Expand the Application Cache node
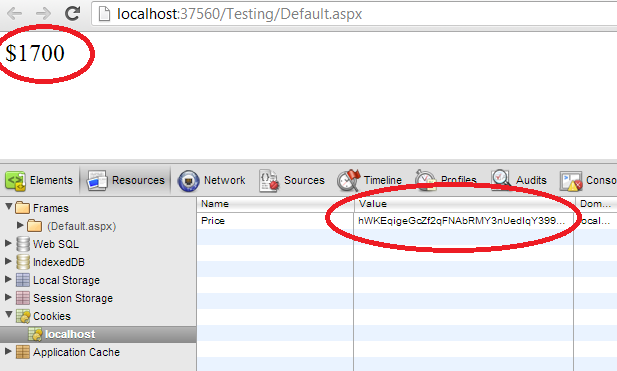The image size is (617, 371). pyautogui.click(x=8, y=351)
